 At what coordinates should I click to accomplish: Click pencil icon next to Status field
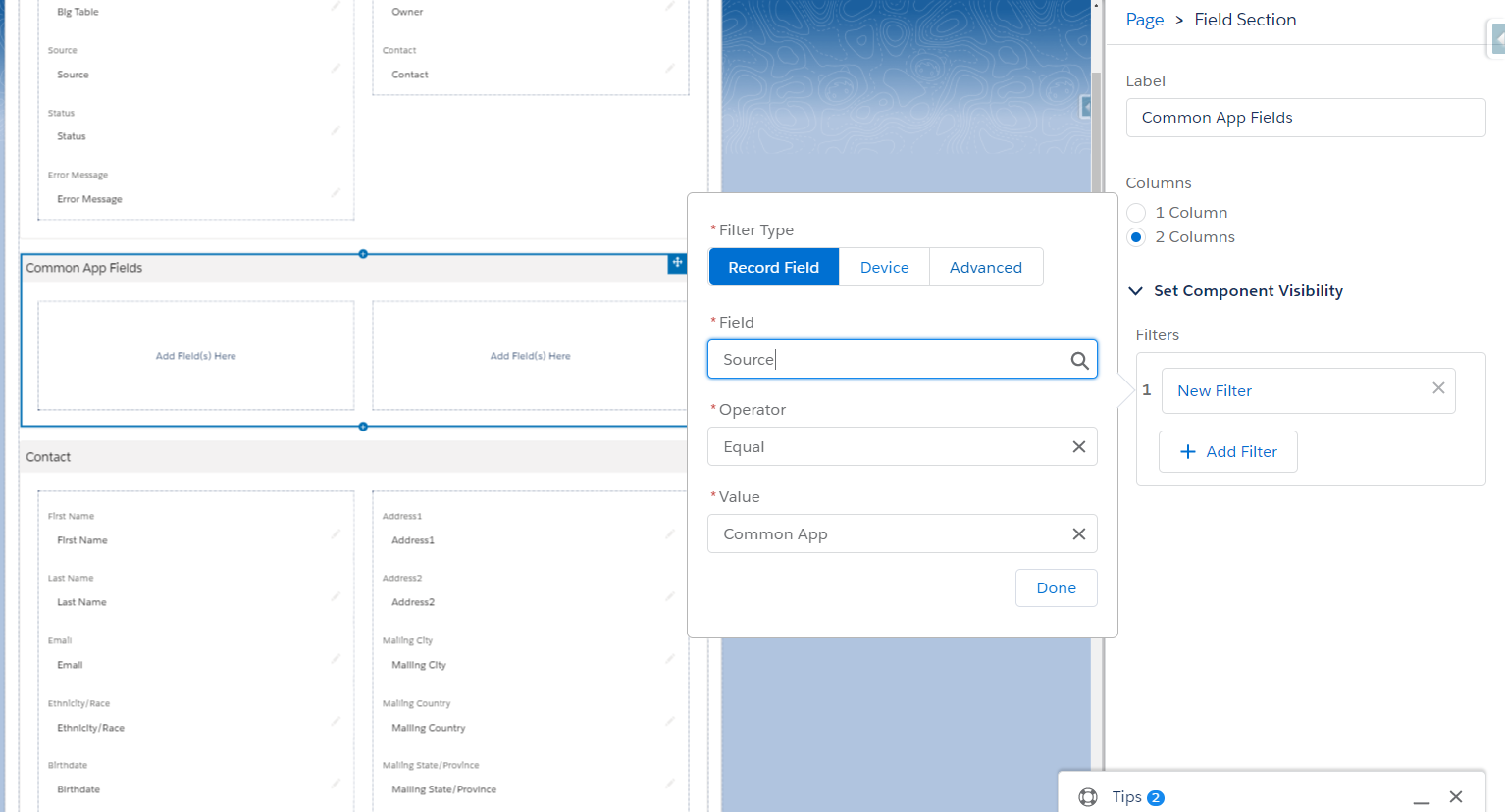coord(336,130)
